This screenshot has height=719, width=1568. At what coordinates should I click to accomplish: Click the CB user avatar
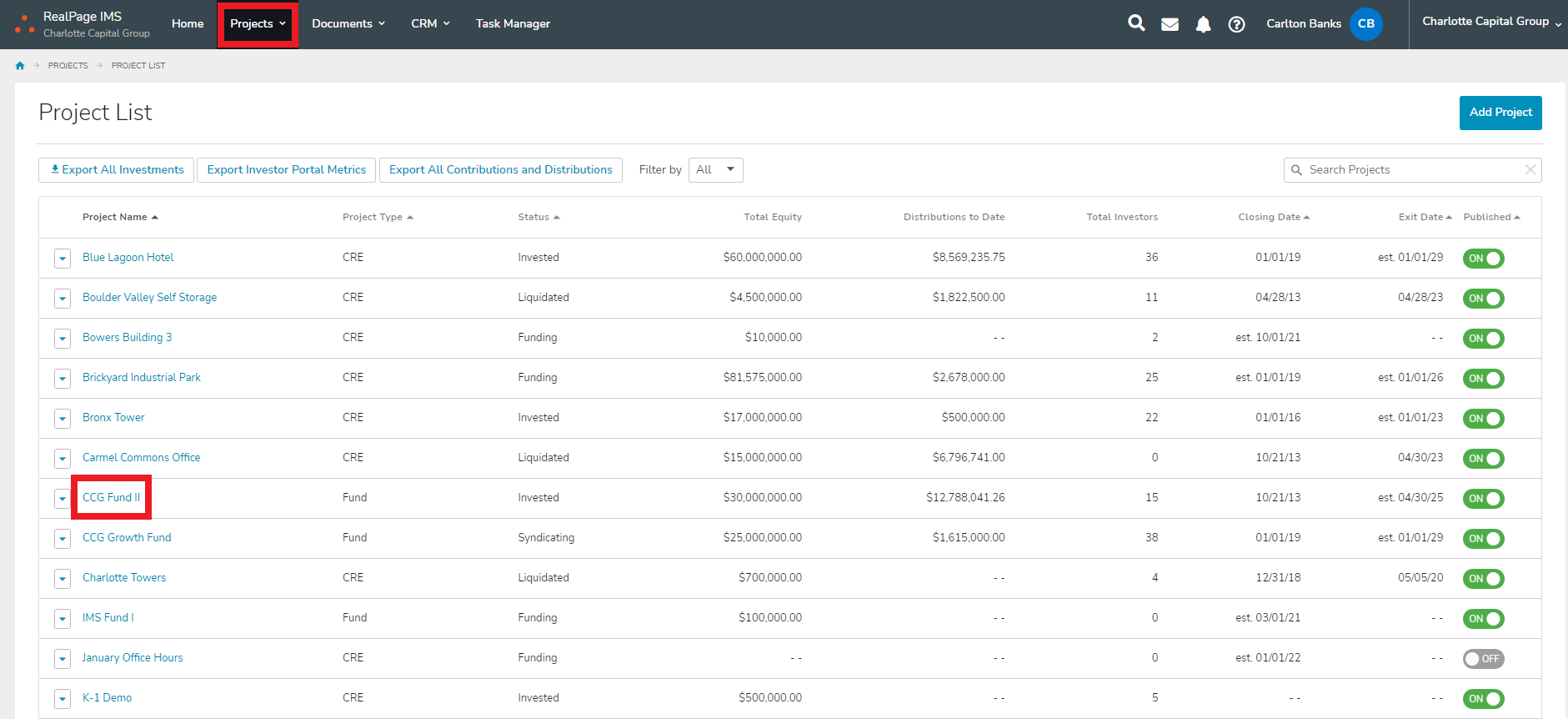click(1365, 23)
